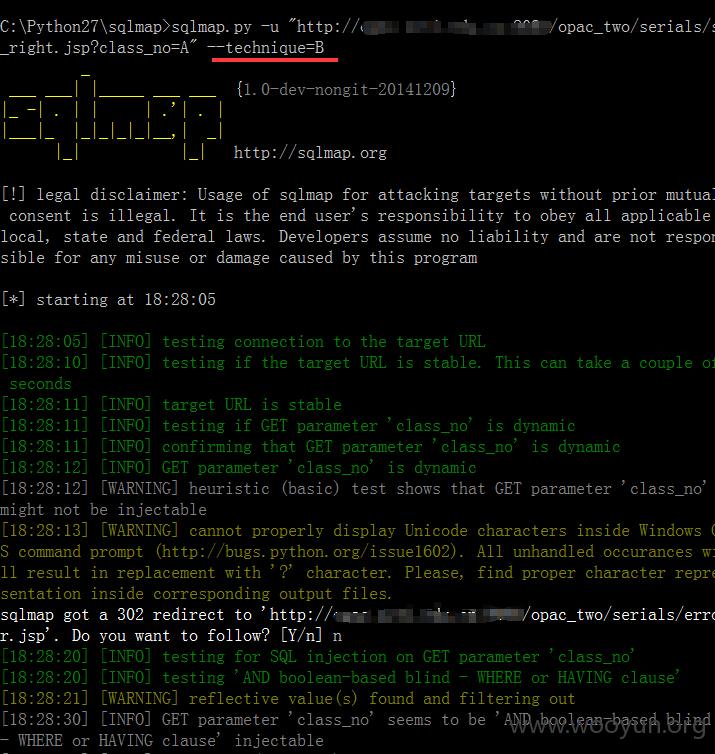Click the 'starting at 18:28:05' line
The width and height of the screenshot is (715, 754).
coord(109,300)
